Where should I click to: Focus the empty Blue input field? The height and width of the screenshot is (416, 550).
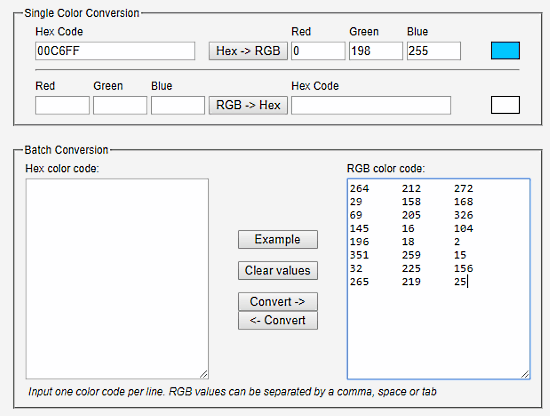tap(178, 105)
